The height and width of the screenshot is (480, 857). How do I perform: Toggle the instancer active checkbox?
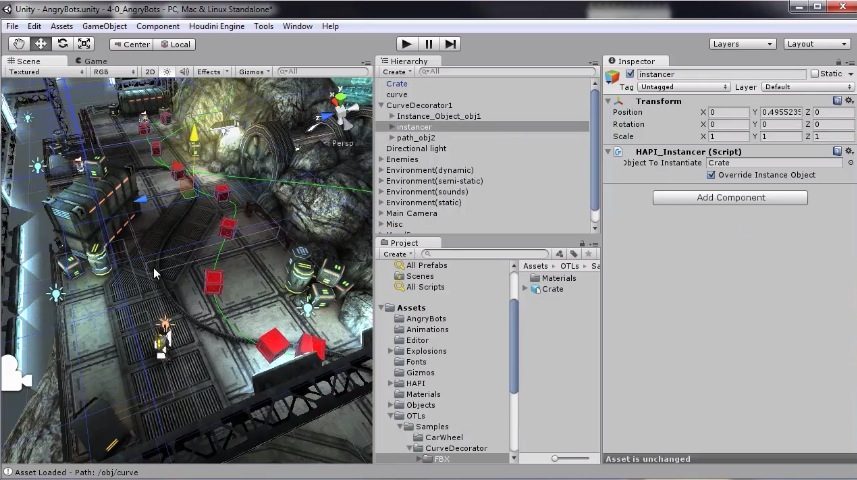click(630, 74)
